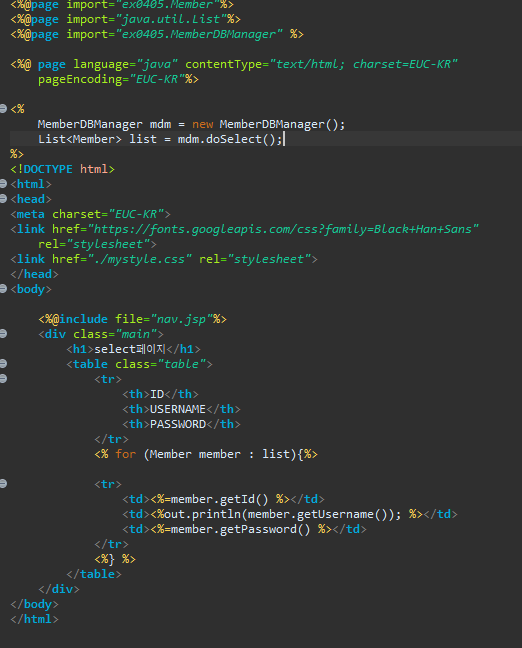522x648 pixels.
Task: Place cursor at 'mdm.doSelect();'
Action: 230,139
